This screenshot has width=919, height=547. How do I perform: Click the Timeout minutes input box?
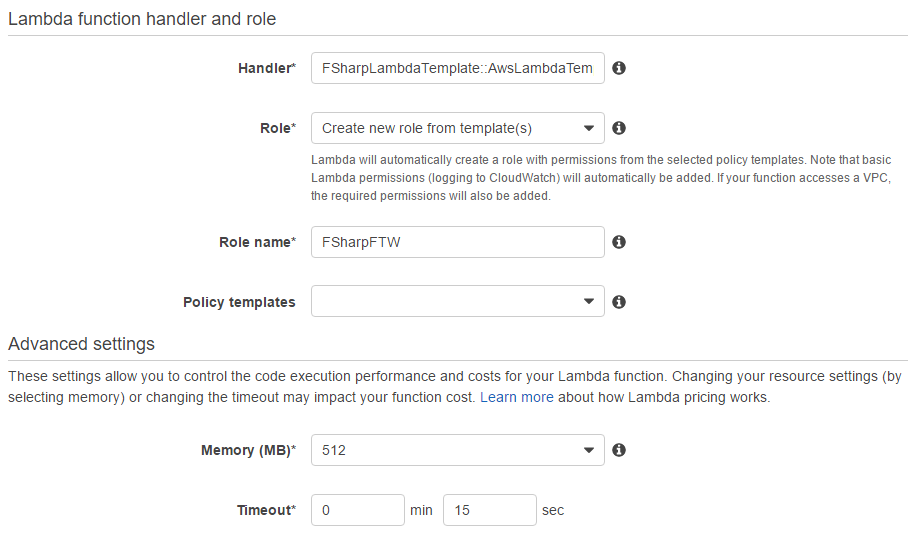pyautogui.click(x=357, y=510)
